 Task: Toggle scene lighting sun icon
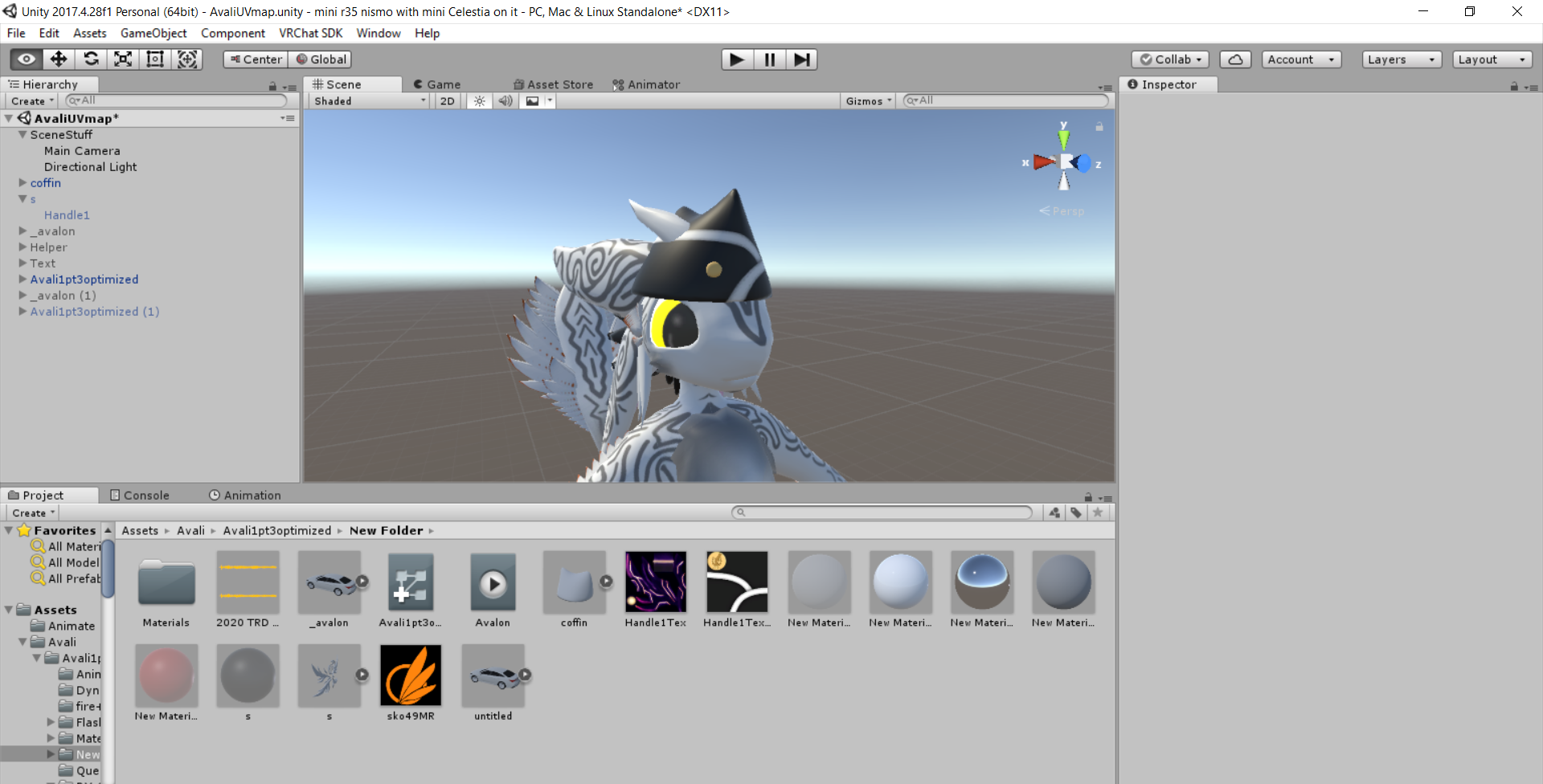480,101
